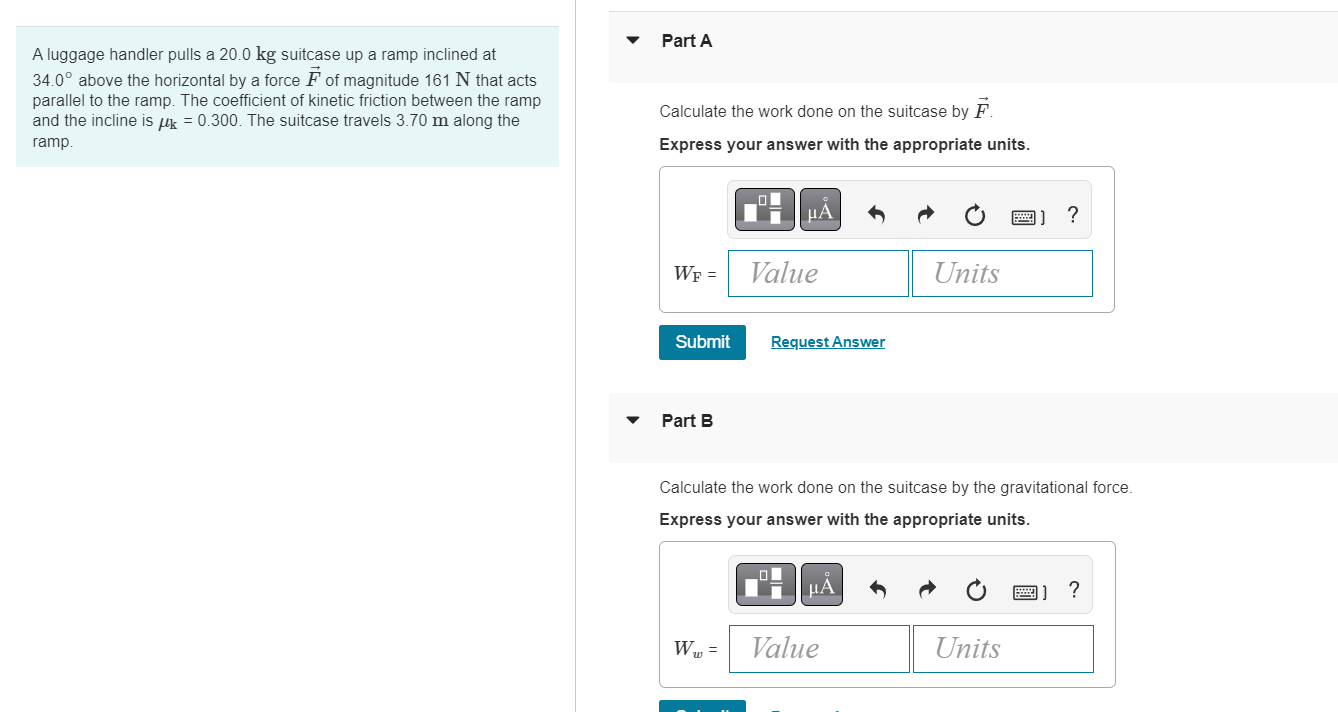Focus the WF Value input field
1338x712 pixels.
tap(818, 273)
